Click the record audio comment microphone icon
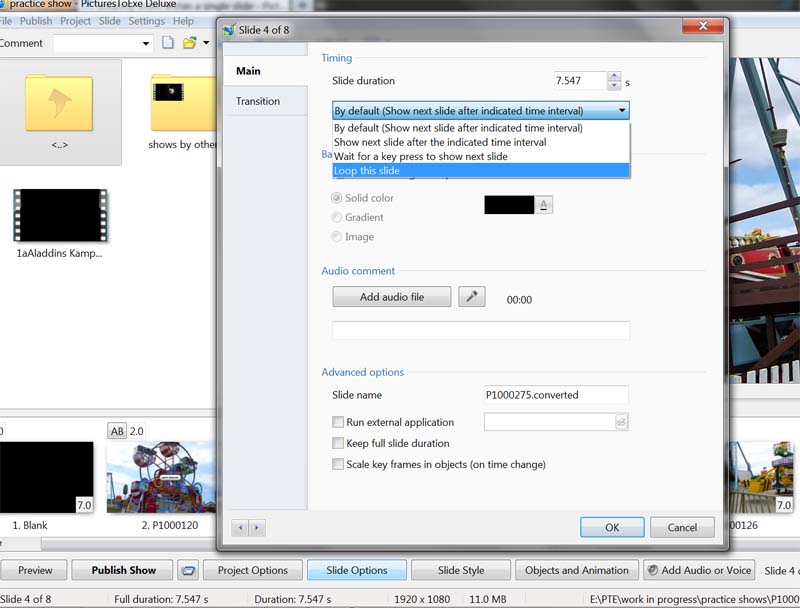800x608 pixels. point(471,297)
